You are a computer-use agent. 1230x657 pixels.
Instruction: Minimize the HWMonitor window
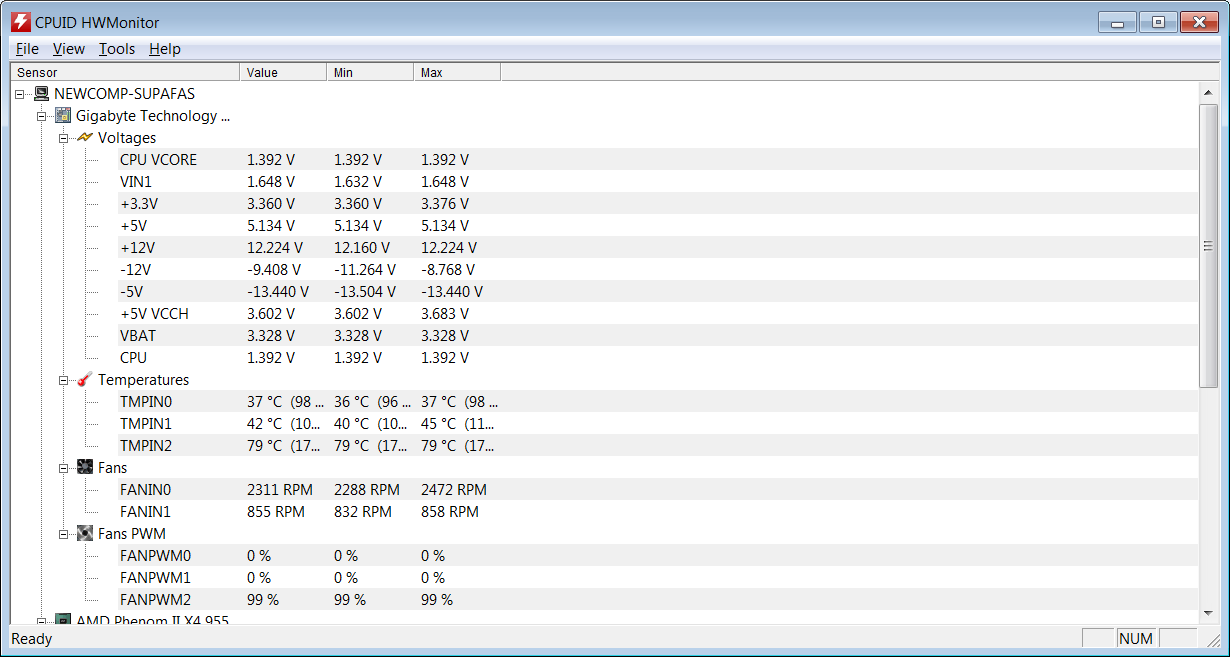1117,22
